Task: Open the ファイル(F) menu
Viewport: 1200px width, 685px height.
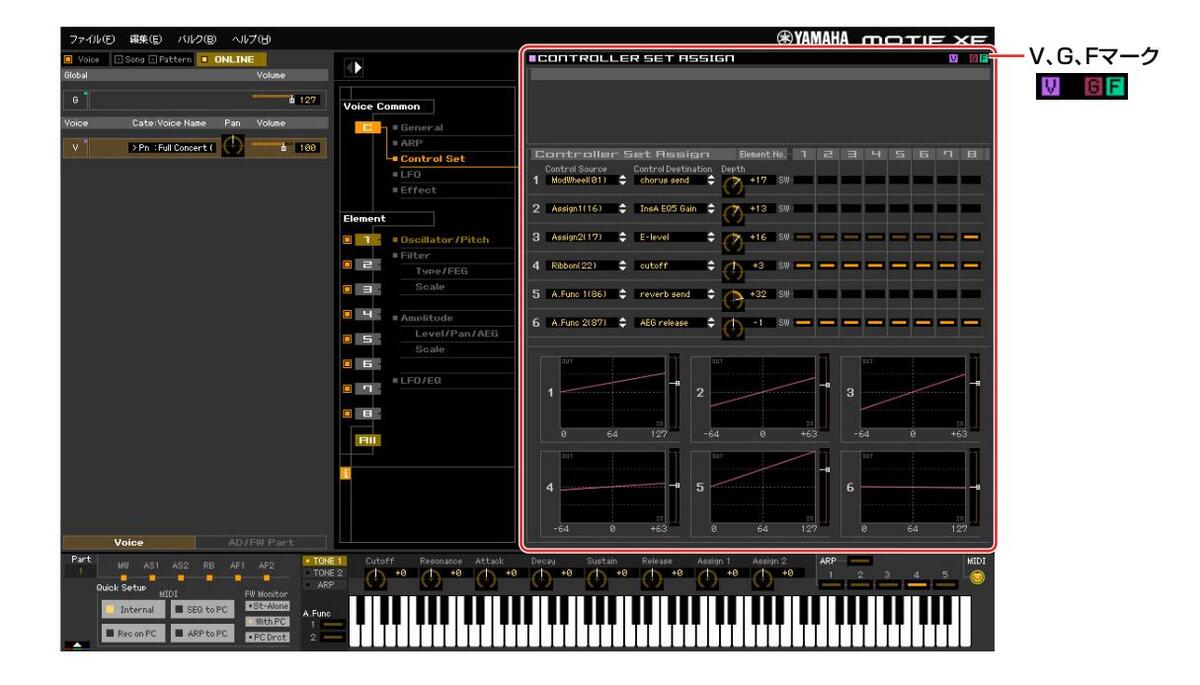Action: [x=91, y=39]
